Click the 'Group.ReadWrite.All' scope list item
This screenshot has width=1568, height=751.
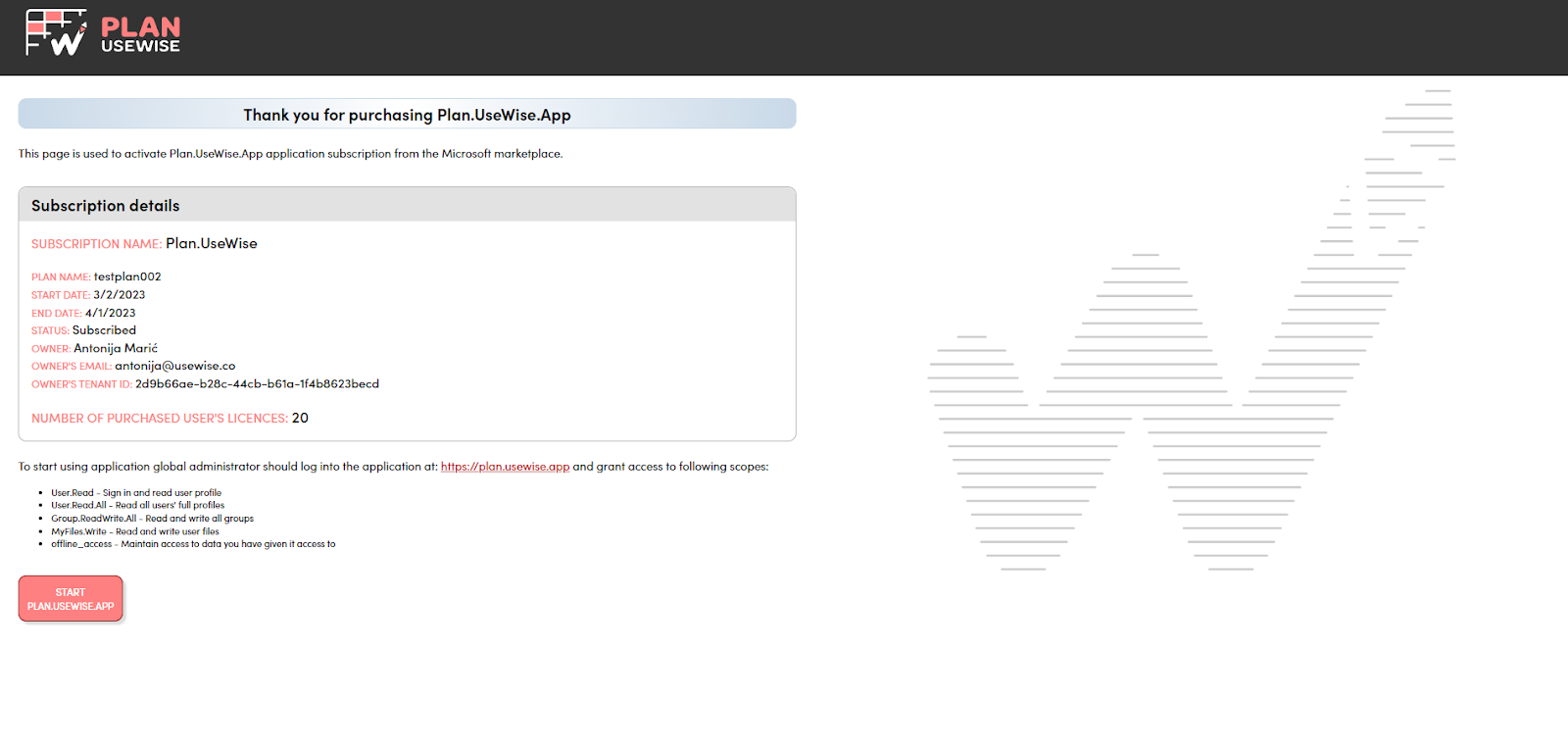(152, 519)
